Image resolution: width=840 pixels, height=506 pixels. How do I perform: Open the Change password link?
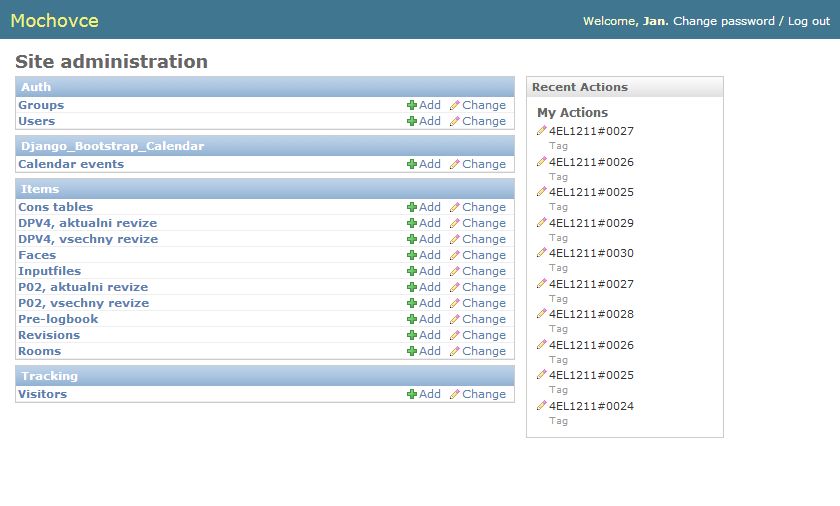[x=723, y=21]
